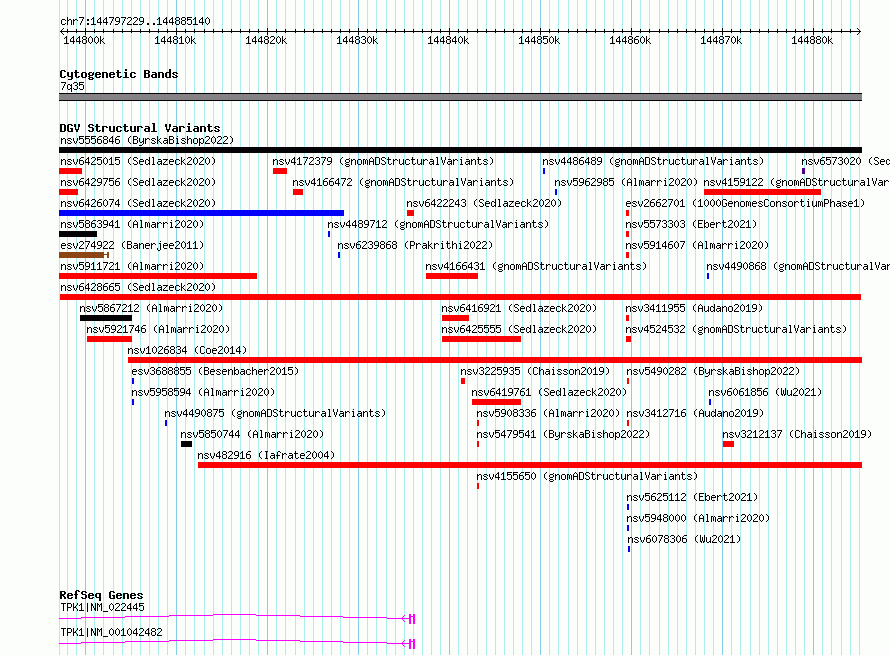Select nsv5490282 (ByrskaBishop2022) label
The width and height of the screenshot is (890, 655).
click(713, 371)
